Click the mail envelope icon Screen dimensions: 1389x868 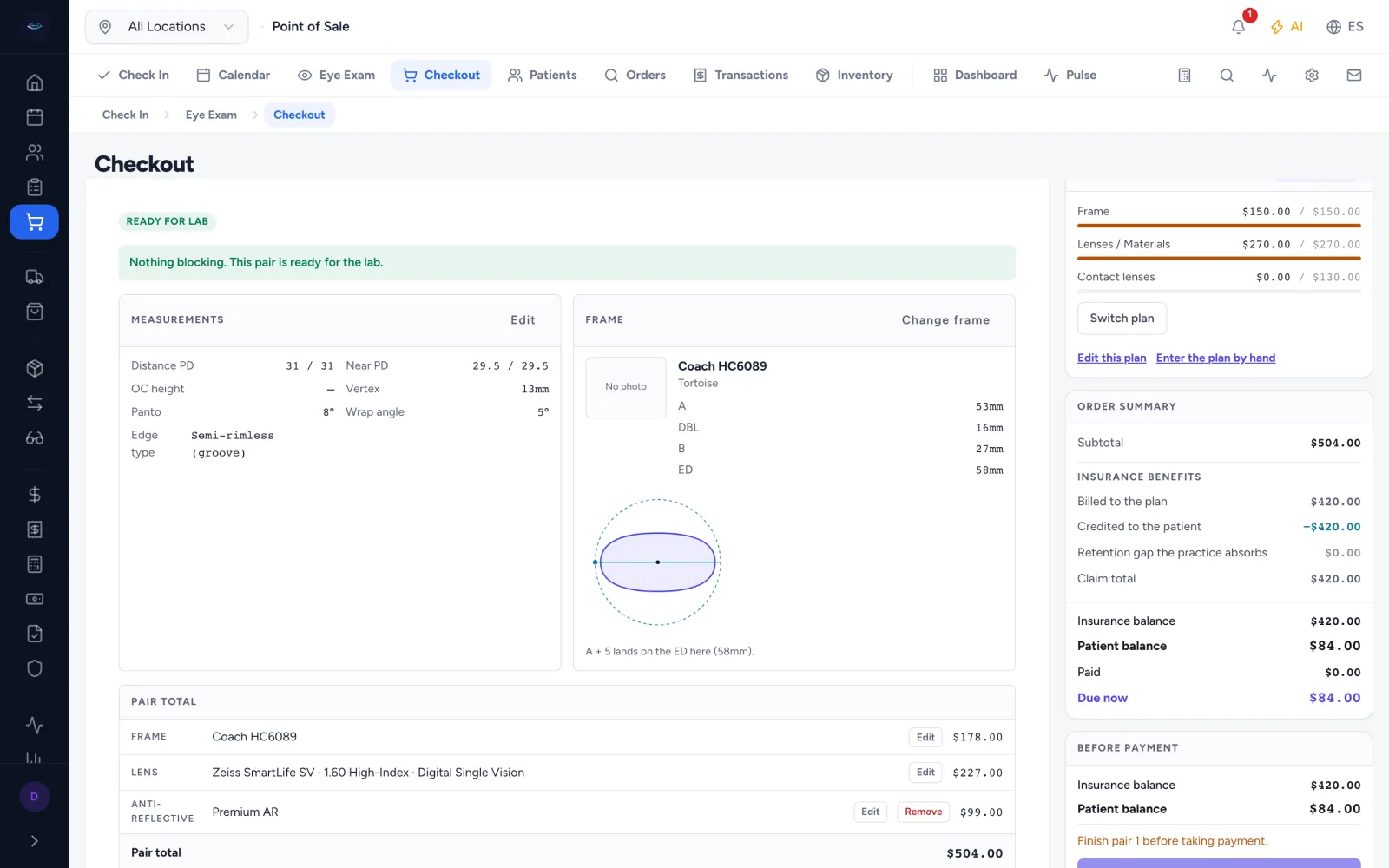(x=1354, y=76)
